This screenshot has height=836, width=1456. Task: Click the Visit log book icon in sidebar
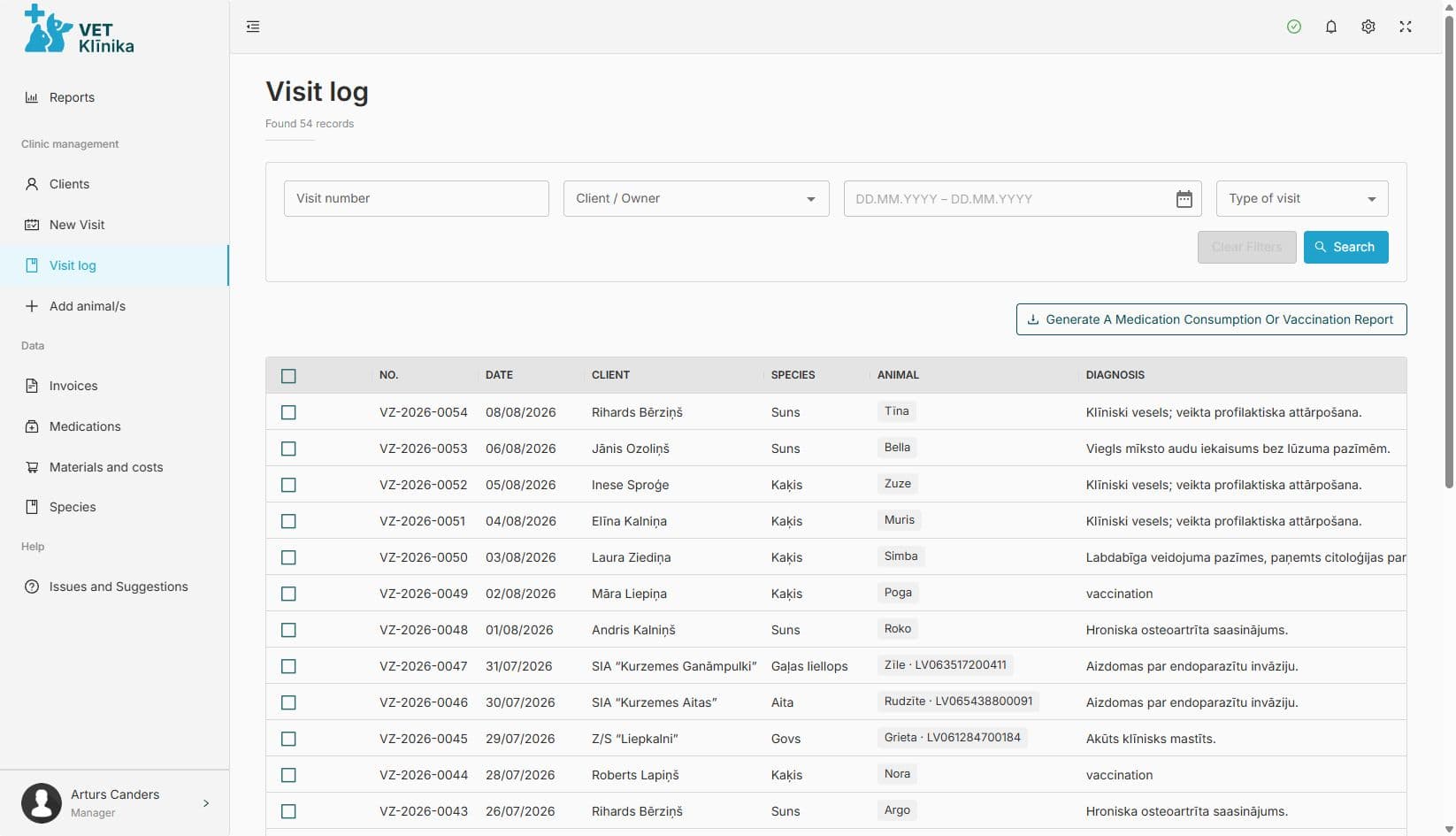[x=32, y=265]
